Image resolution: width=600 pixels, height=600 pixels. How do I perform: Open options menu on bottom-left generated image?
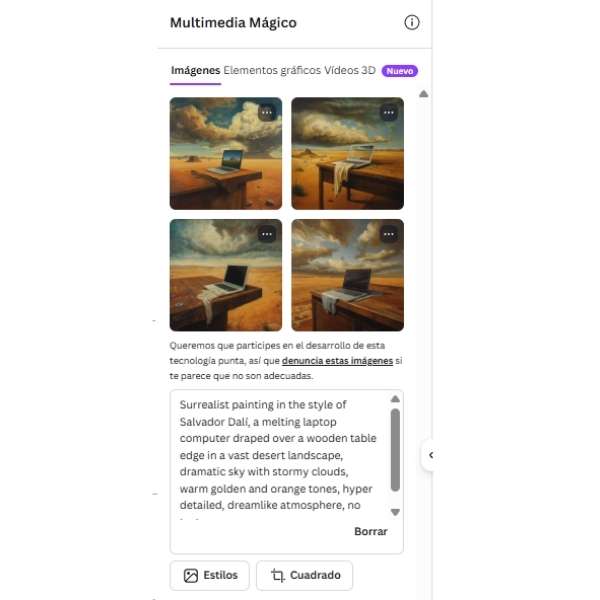point(267,234)
